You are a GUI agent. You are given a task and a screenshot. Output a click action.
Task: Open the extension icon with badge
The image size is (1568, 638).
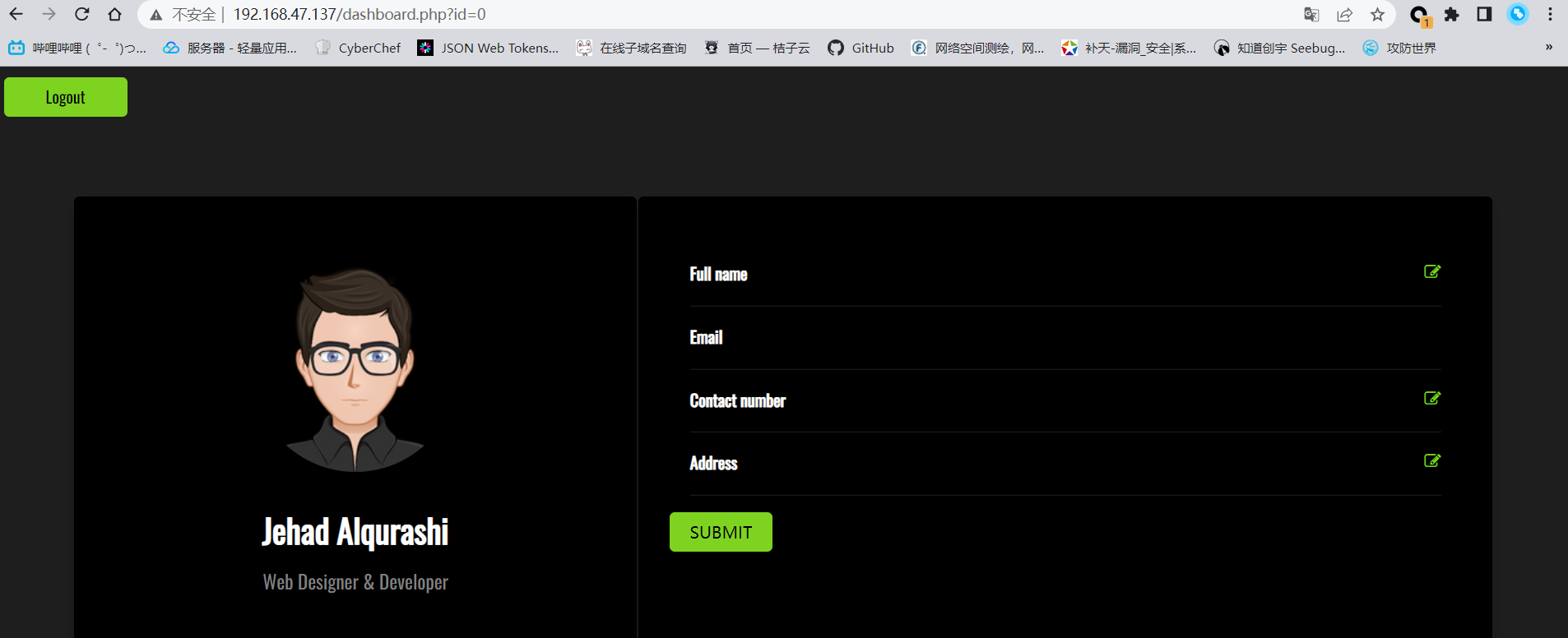pyautogui.click(x=1419, y=15)
